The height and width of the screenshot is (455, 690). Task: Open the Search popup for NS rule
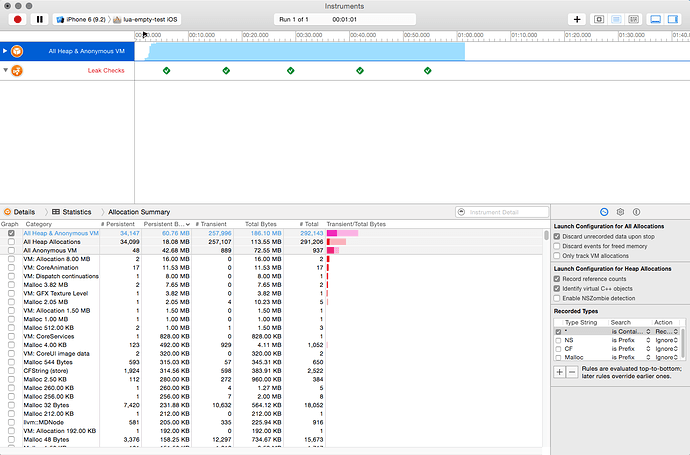pyautogui.click(x=631, y=340)
